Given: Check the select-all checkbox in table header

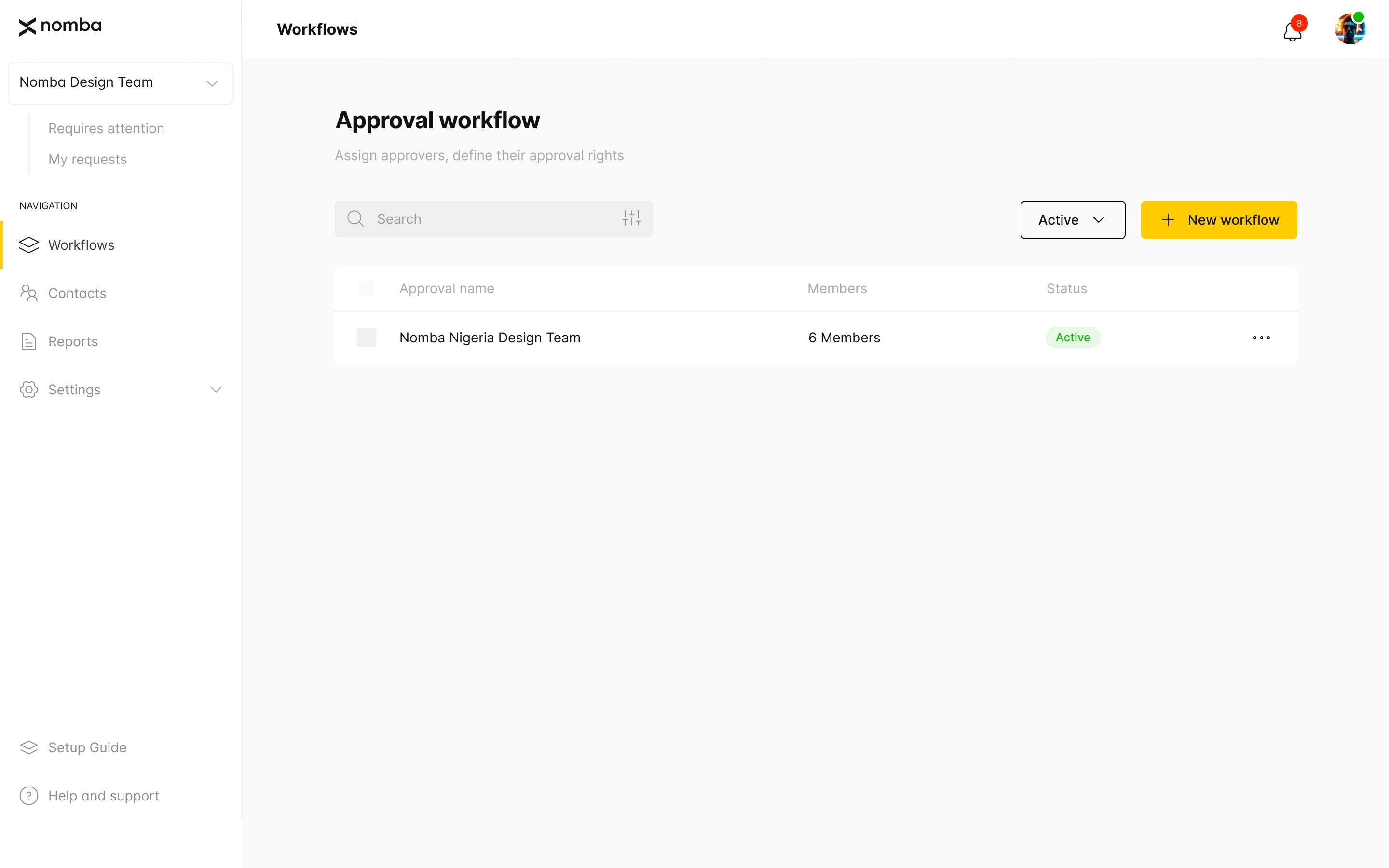Looking at the screenshot, I should click(x=366, y=288).
